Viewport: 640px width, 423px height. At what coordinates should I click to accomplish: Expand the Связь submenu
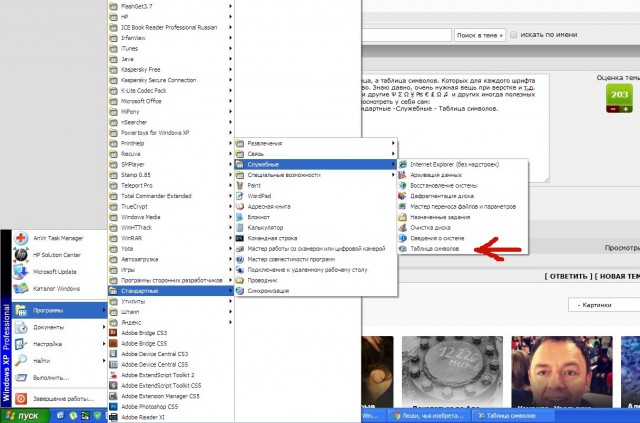pyautogui.click(x=316, y=154)
